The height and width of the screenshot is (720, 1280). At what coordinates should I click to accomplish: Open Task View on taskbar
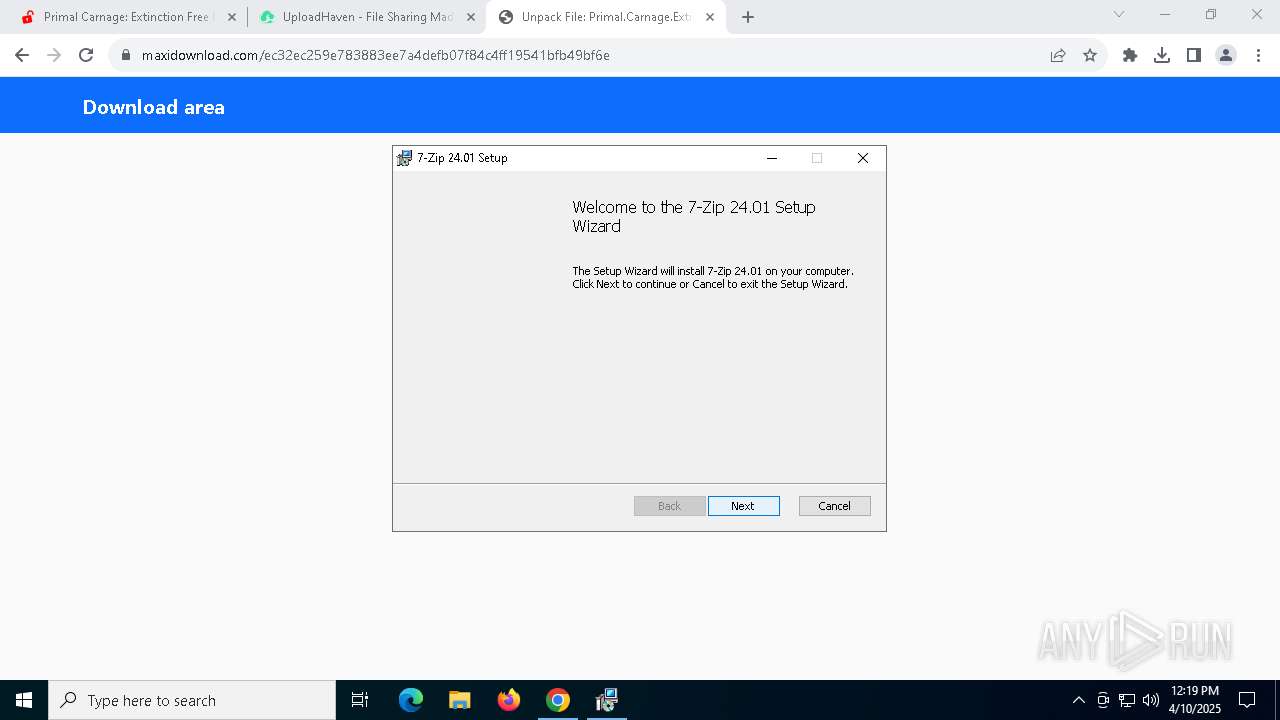360,700
